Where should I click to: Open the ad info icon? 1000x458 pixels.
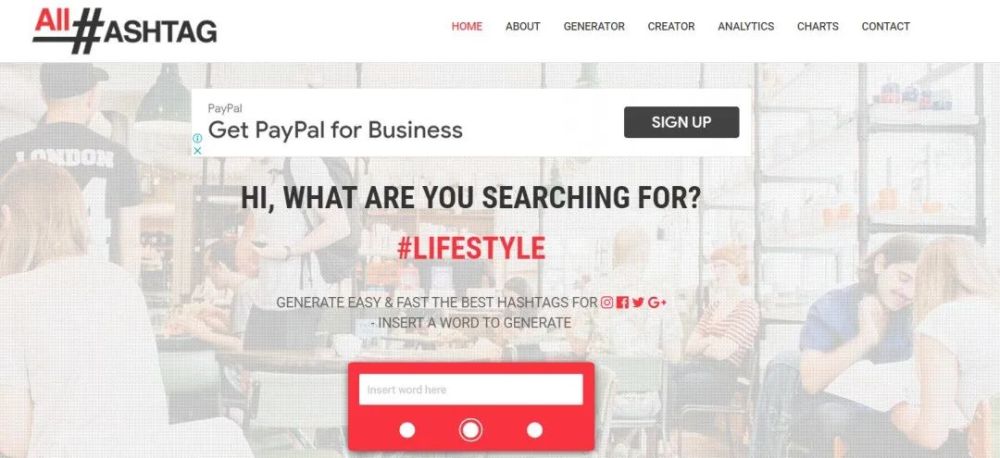(198, 138)
